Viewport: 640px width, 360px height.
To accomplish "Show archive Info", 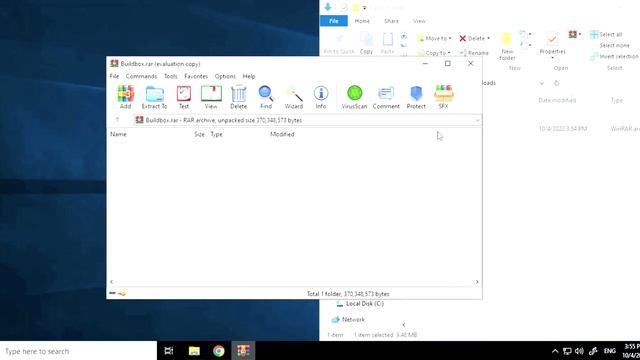I will (321, 97).
